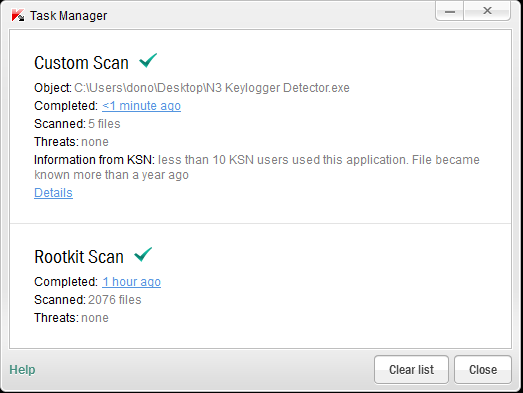Minimize the Task Manager window
Image resolution: width=523 pixels, height=393 pixels.
450,11
